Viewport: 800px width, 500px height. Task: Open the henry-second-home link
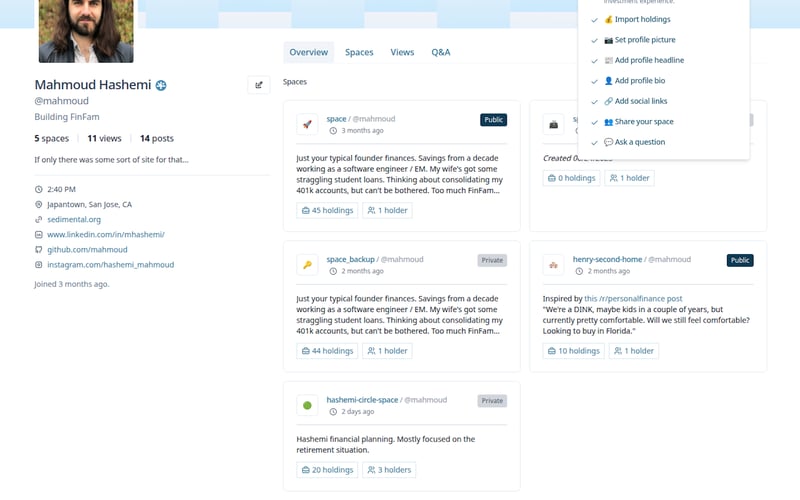pyautogui.click(x=607, y=259)
